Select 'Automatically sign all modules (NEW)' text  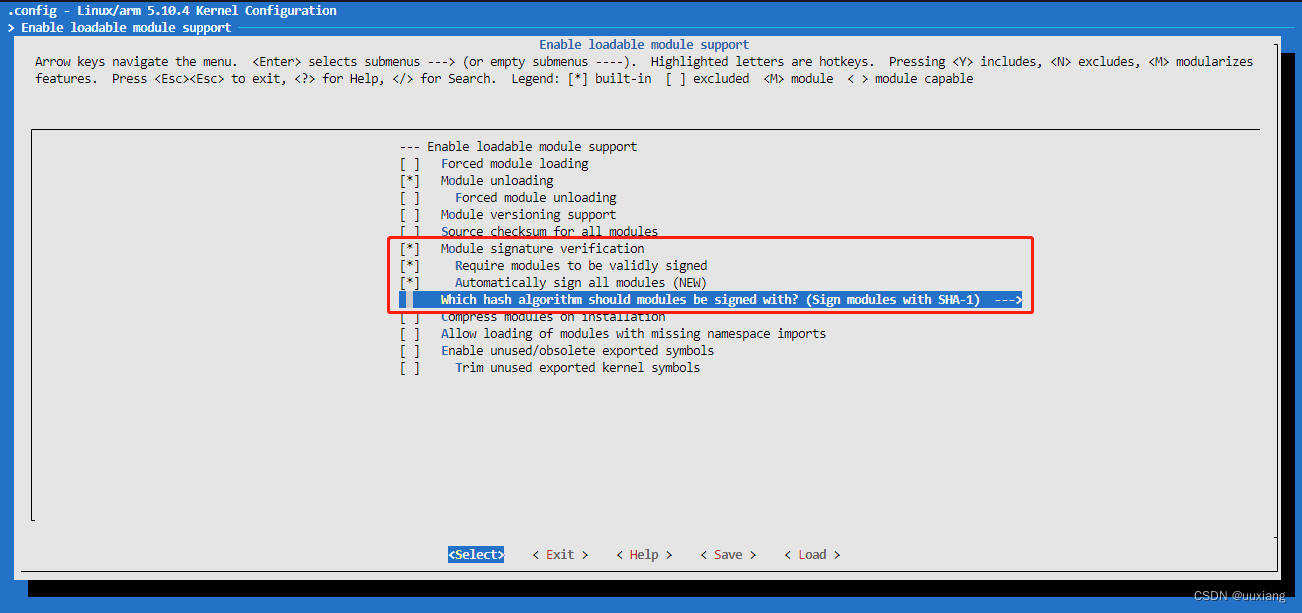[x=581, y=283]
